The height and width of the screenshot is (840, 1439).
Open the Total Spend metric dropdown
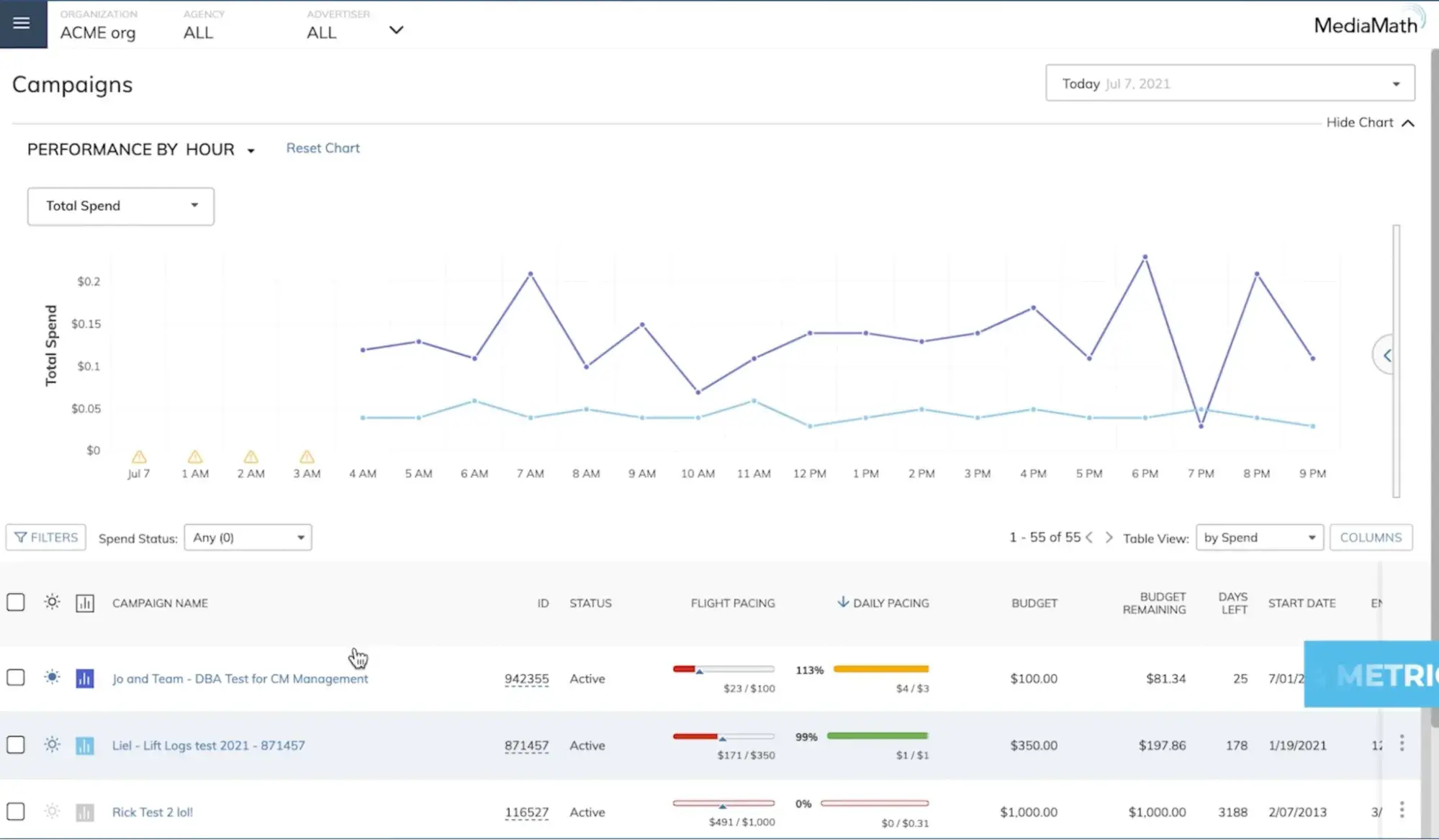(120, 205)
